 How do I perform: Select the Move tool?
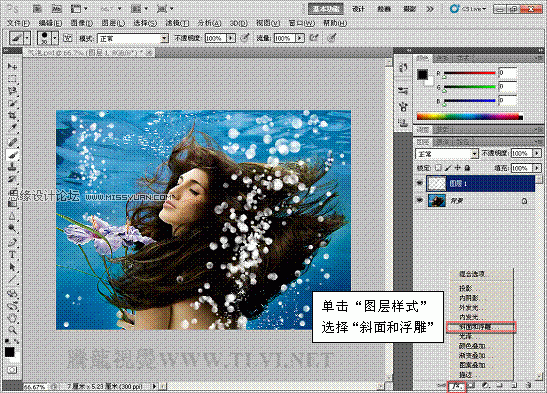click(12, 66)
